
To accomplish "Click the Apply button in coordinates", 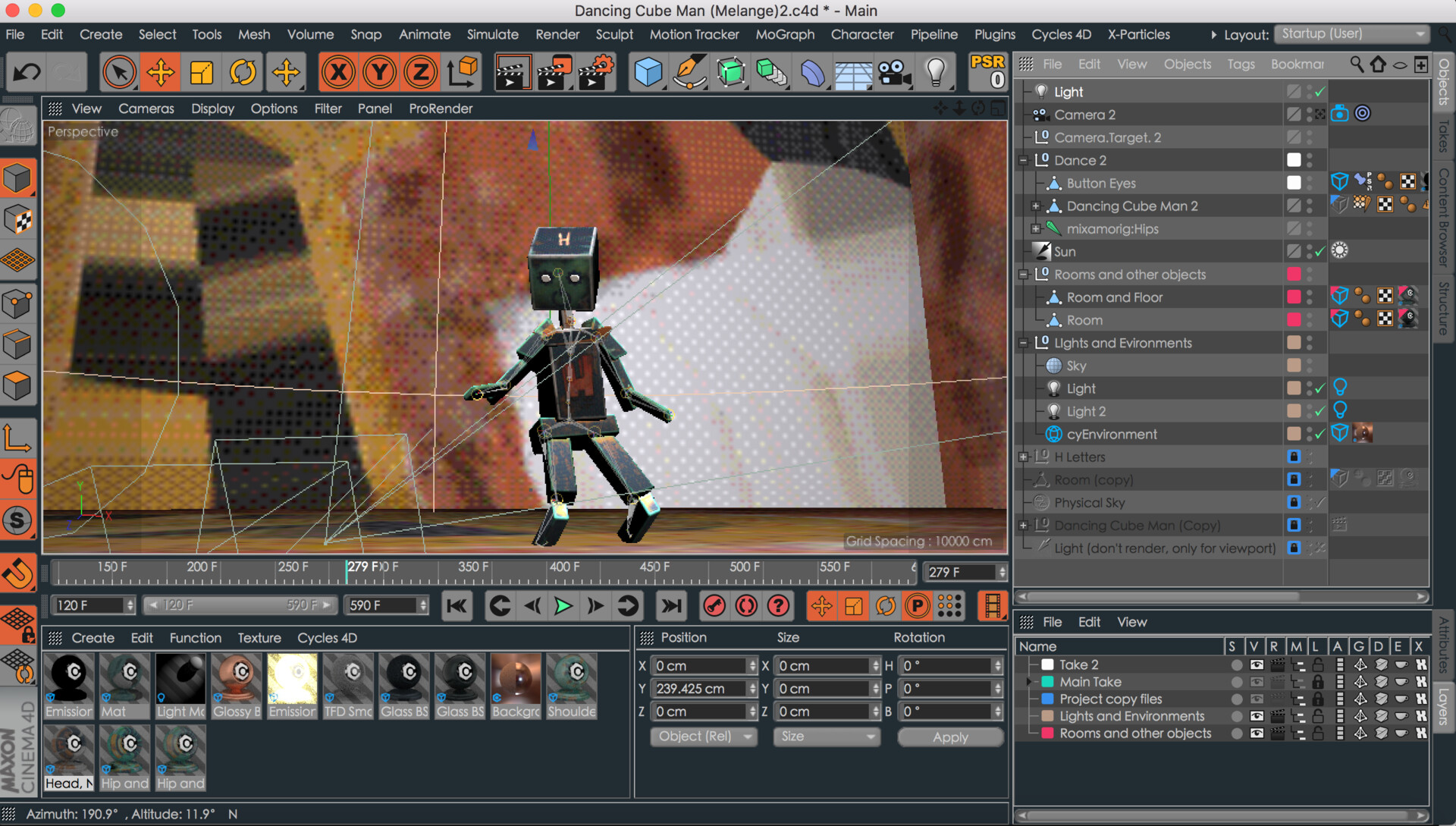I will 949,736.
